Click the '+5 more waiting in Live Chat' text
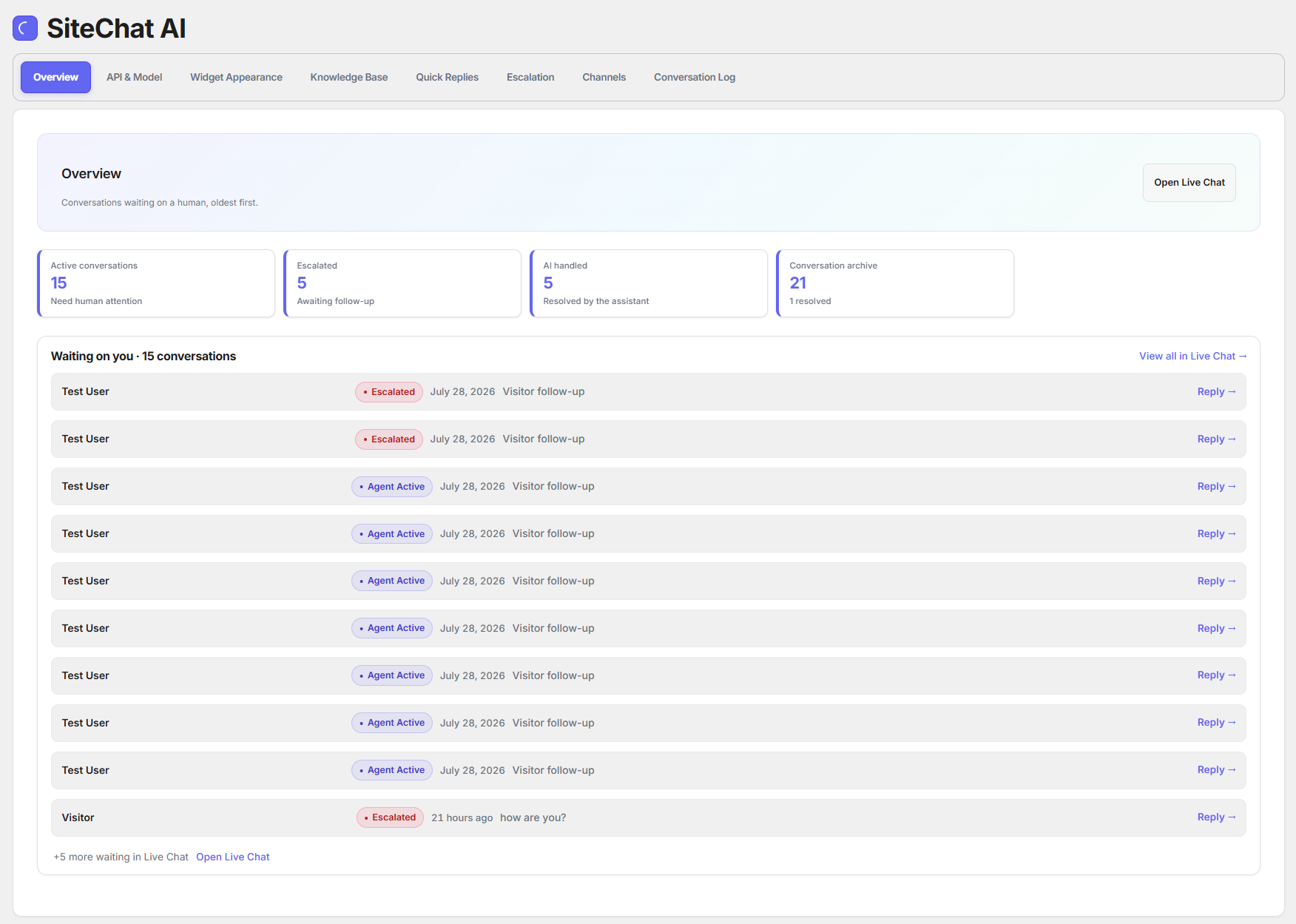Image resolution: width=1296 pixels, height=924 pixels. 121,857
